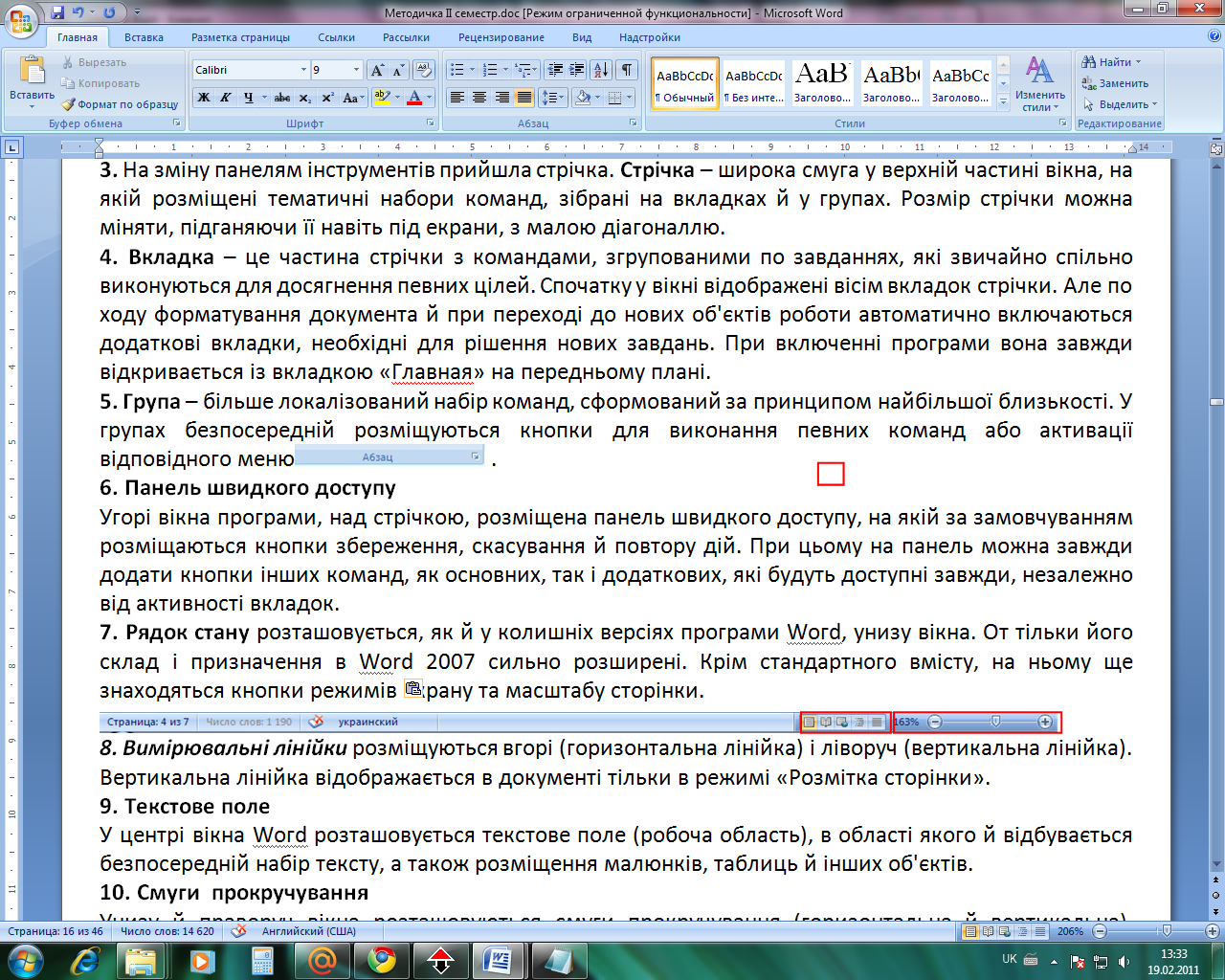Open the font size dropdown
Screen dimensions: 1225x980
357,70
